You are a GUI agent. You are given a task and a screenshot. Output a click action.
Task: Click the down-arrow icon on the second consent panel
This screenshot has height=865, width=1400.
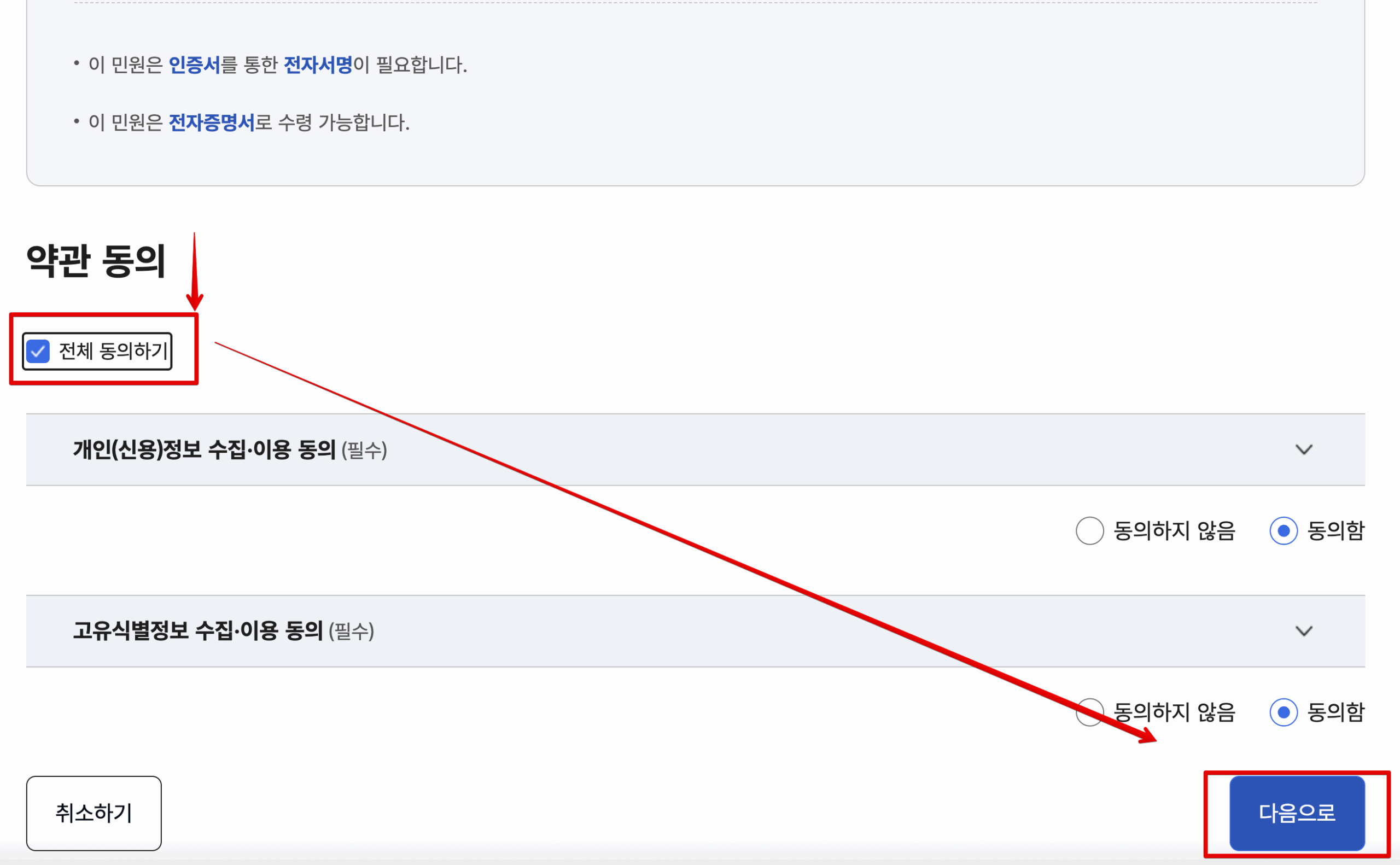pos(1303,632)
